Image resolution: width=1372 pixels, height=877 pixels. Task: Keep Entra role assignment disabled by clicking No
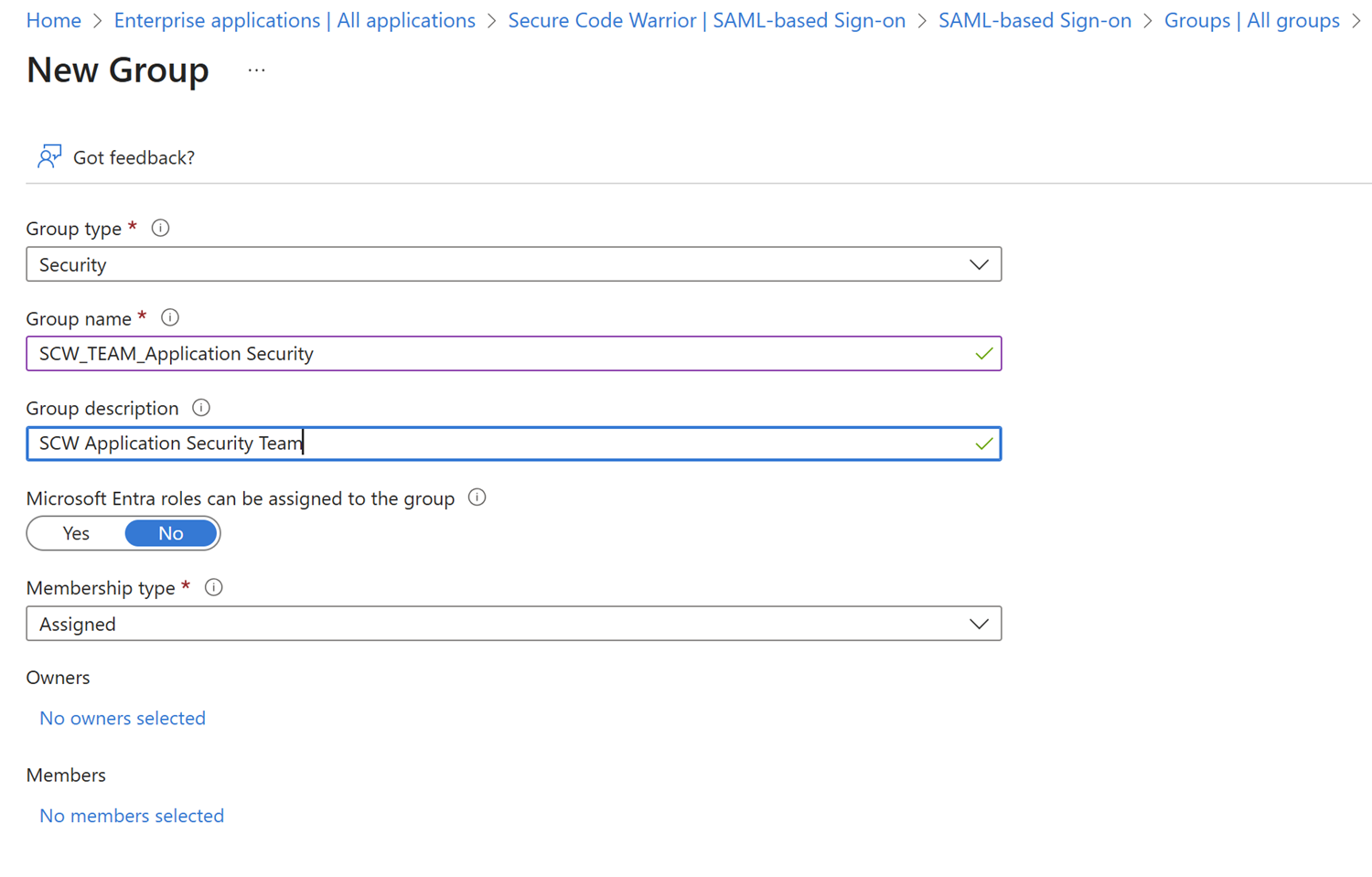point(170,533)
